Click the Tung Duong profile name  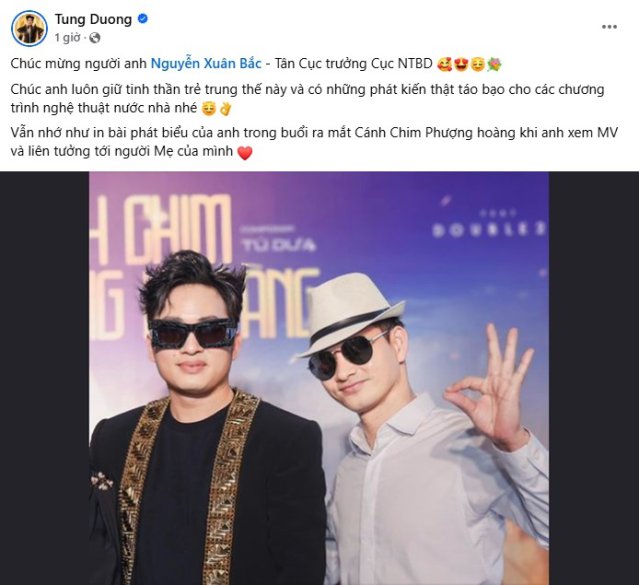coord(93,19)
